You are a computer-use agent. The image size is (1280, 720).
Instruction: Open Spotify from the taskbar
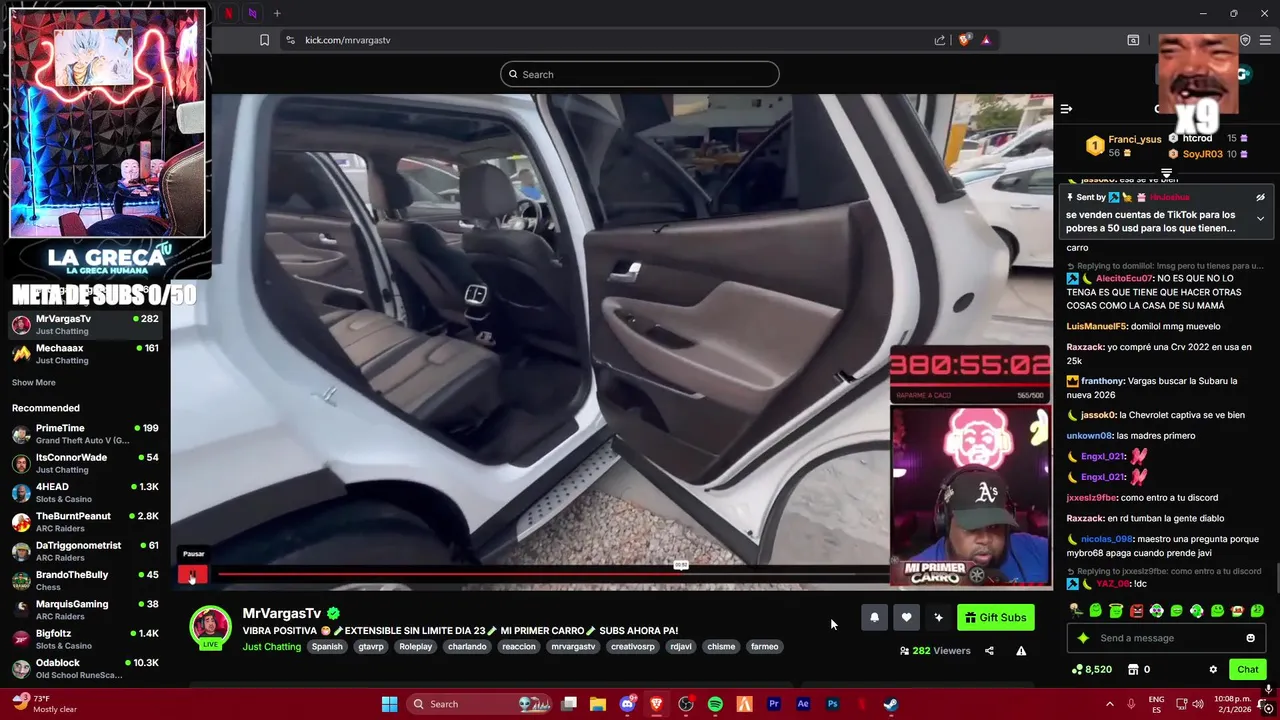[715, 704]
